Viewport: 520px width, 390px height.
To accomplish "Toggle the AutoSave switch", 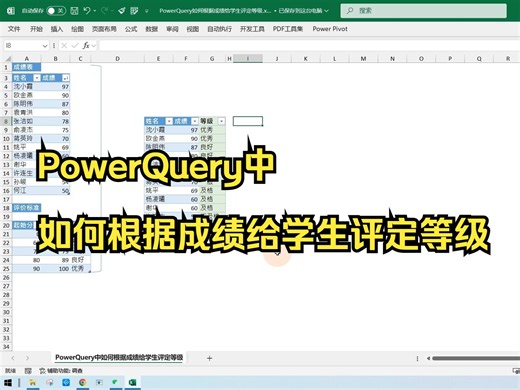I will [56, 11].
